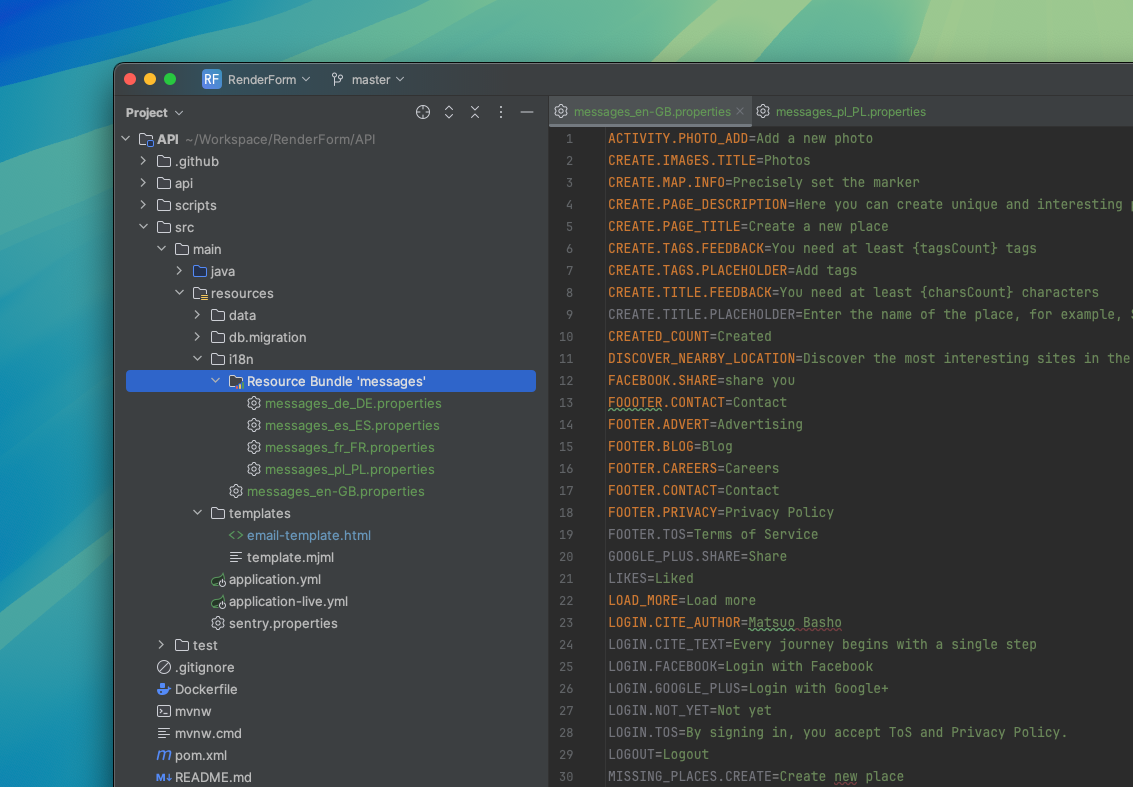Select the messages_en-GB.properties editor tab
This screenshot has height=787, width=1133.
coord(651,111)
